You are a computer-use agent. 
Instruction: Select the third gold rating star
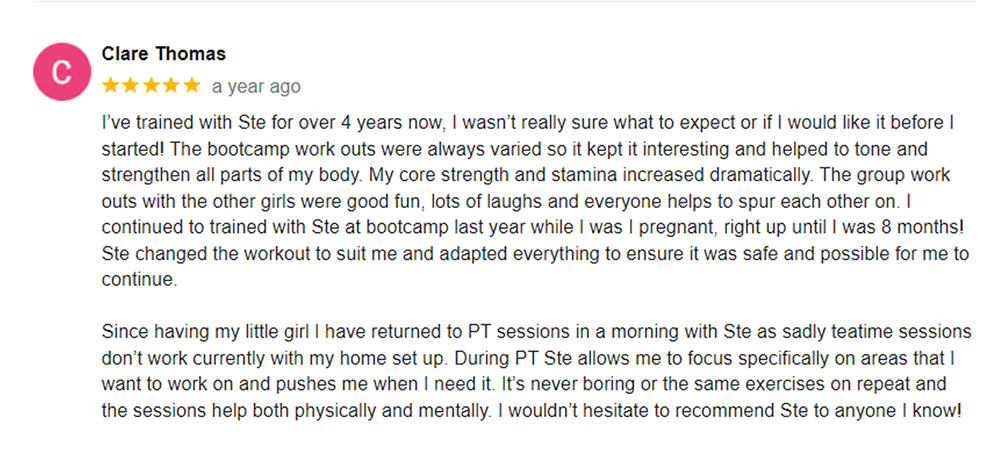point(151,85)
